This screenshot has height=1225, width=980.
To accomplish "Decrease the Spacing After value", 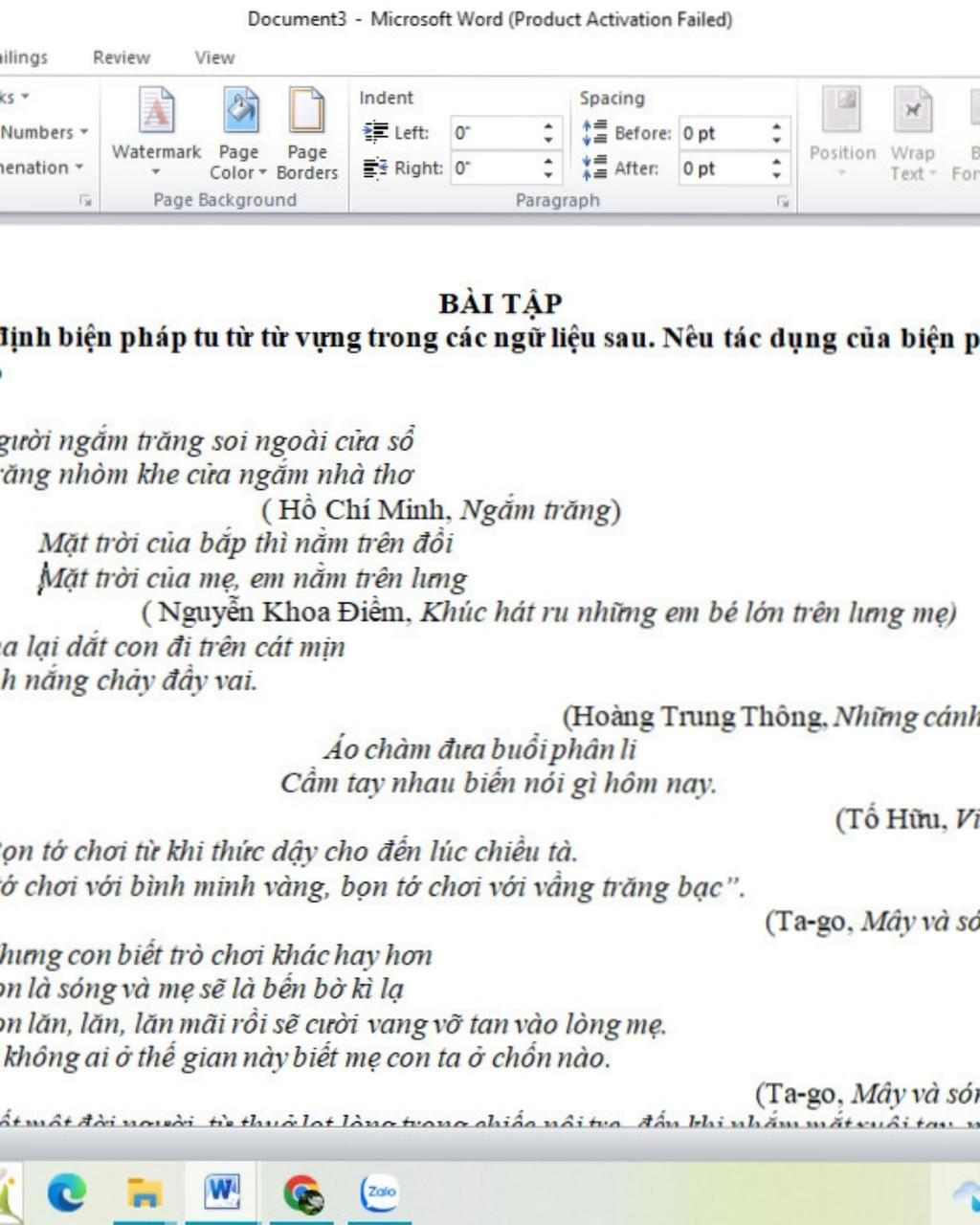I will (x=776, y=175).
